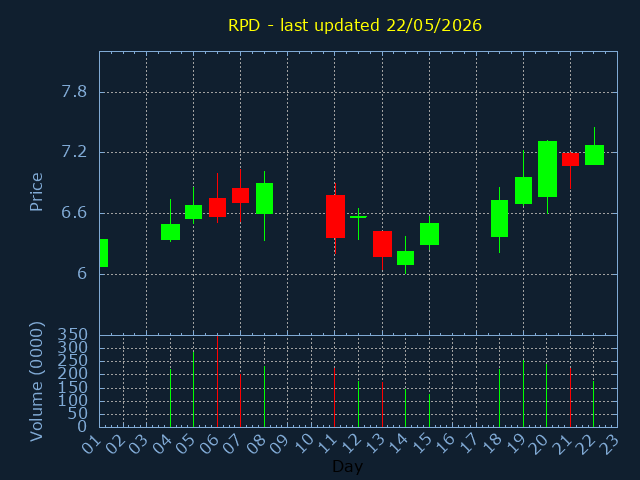
Task: Click the red volume bar for day 11
Action: tap(335, 397)
